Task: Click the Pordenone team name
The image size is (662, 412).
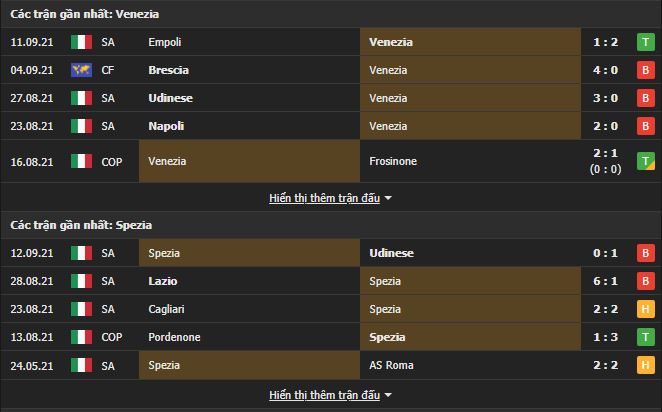Action: pos(173,337)
